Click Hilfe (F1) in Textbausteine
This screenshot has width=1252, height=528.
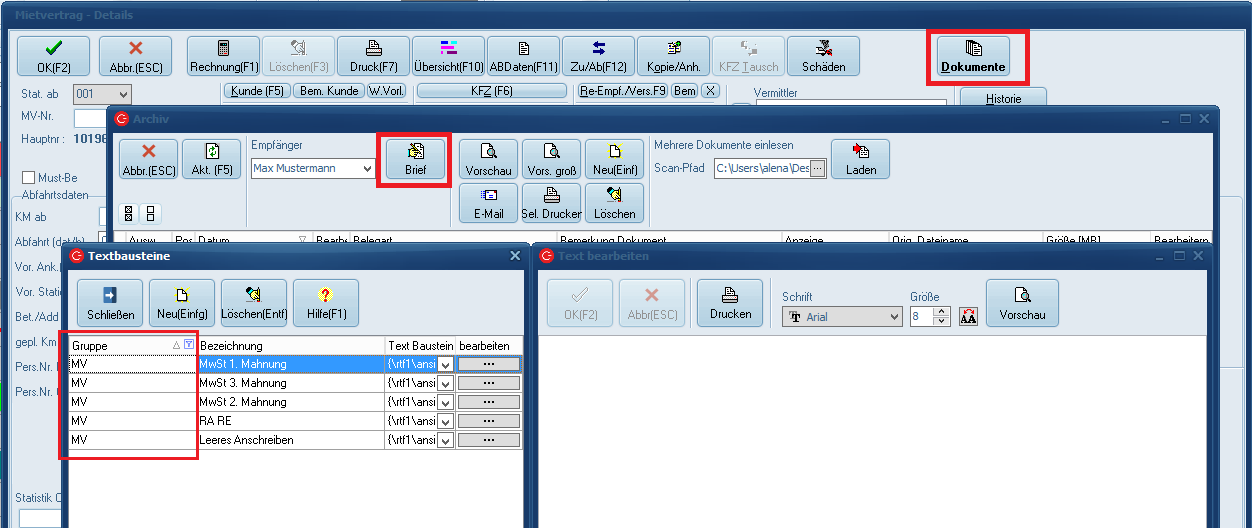325,304
